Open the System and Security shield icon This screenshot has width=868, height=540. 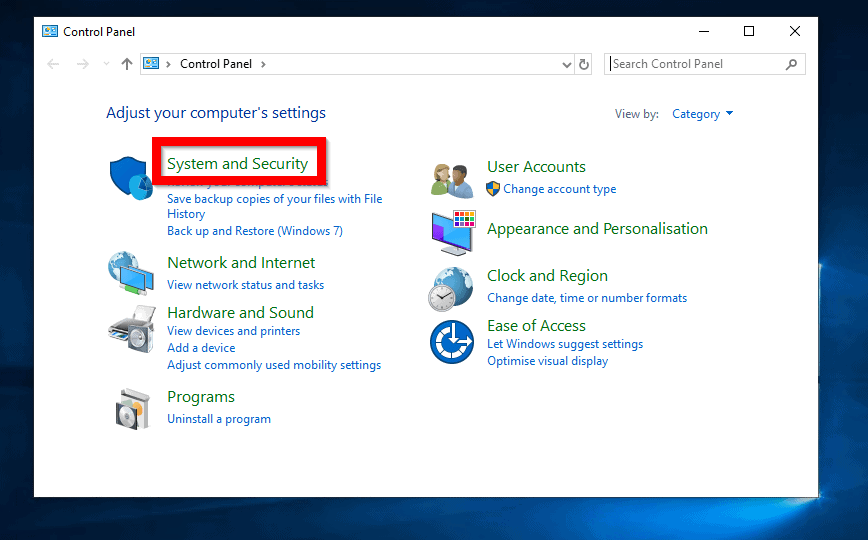(x=131, y=178)
